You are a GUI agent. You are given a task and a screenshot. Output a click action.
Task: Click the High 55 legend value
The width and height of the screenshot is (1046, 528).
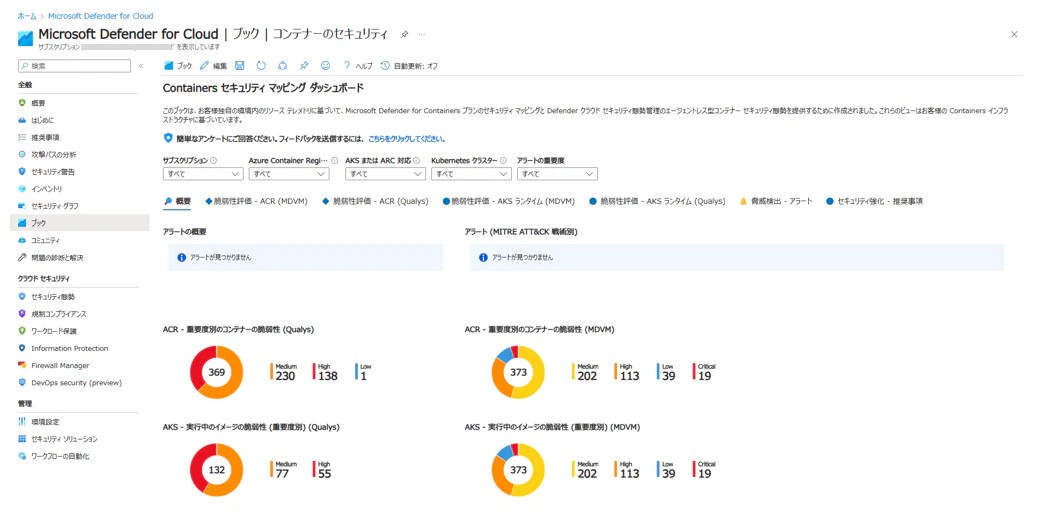323,470
